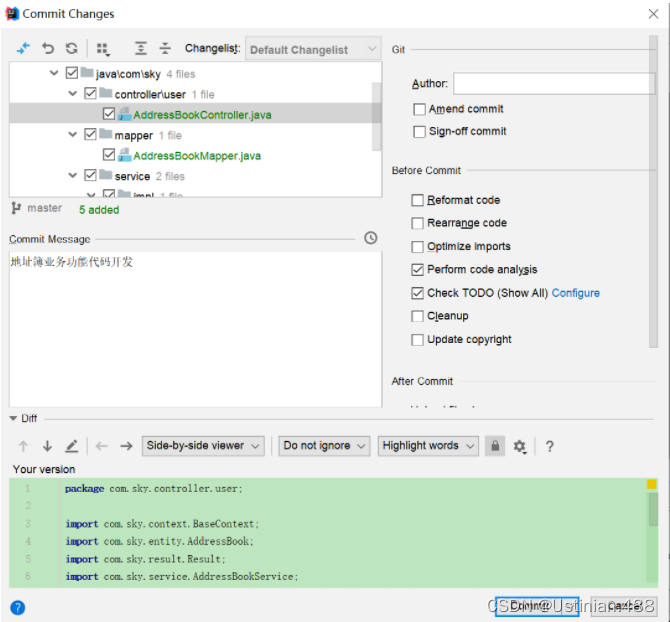The width and height of the screenshot is (670, 622).
Task: Click the Rollback icon in toolbar
Action: point(48,48)
